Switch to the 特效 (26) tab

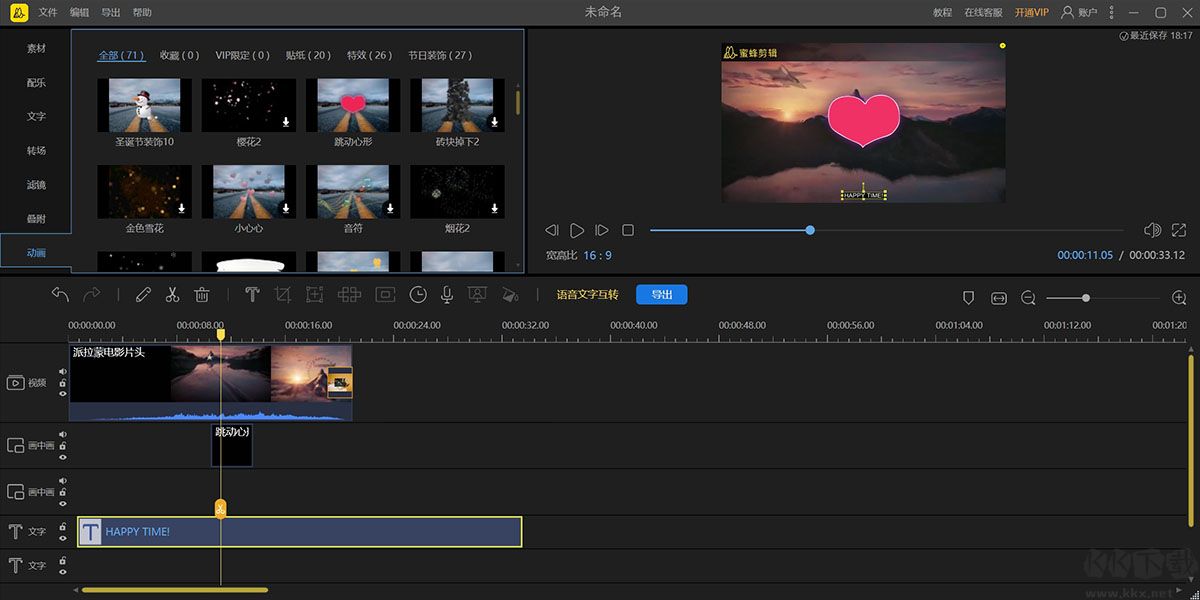coord(369,55)
